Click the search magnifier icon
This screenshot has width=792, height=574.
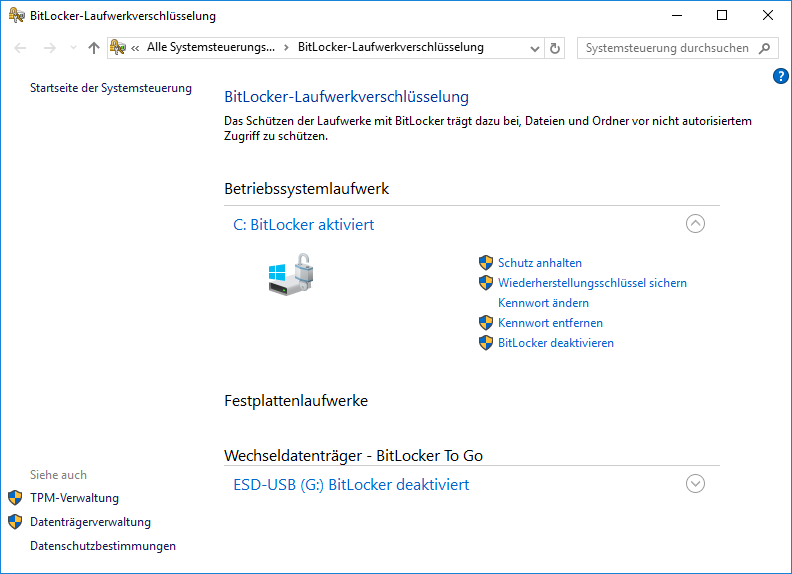click(x=765, y=48)
